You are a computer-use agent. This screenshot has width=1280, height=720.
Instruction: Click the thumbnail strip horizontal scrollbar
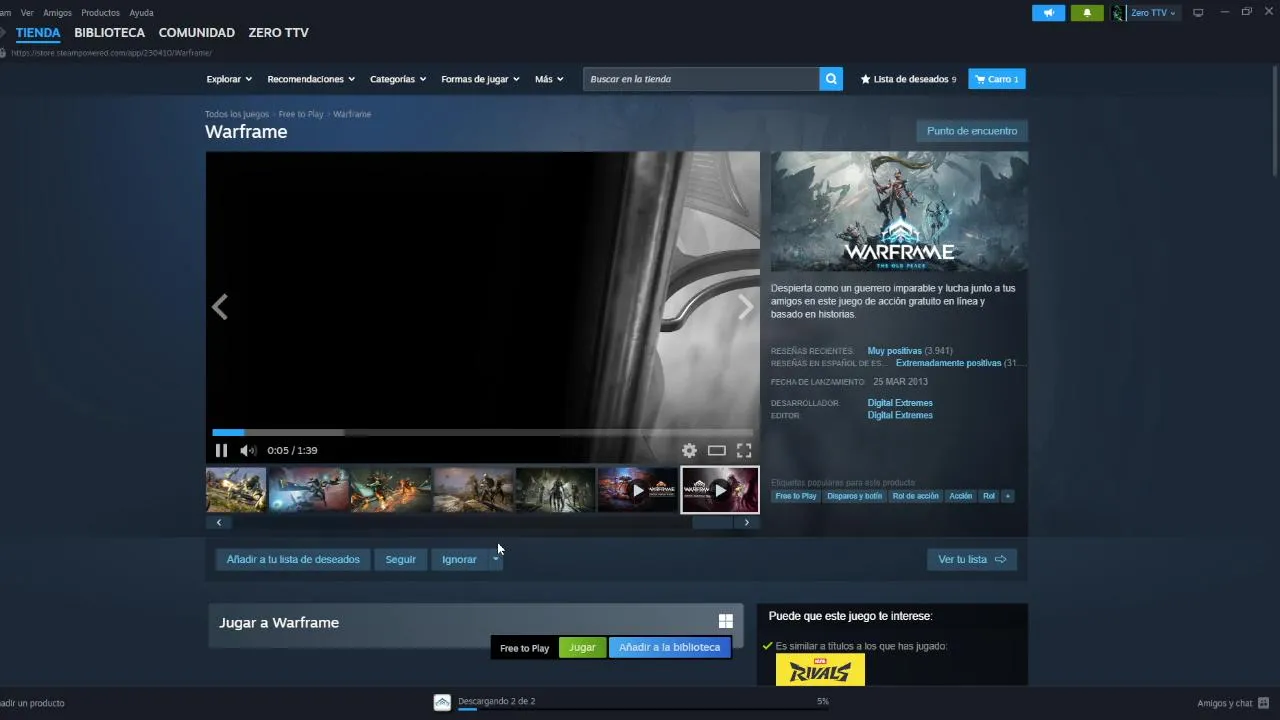[x=712, y=522]
